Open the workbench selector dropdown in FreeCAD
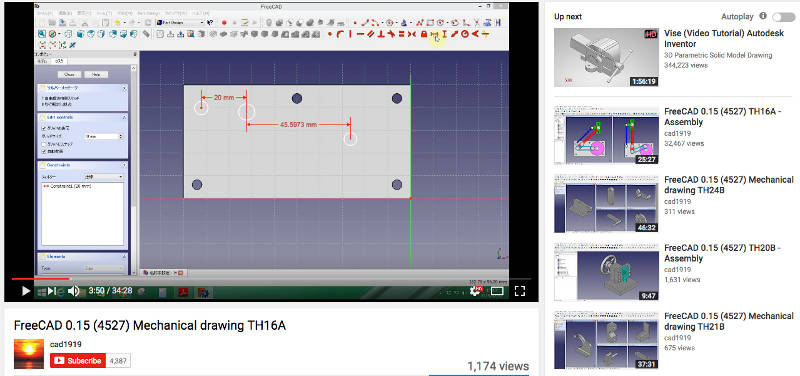 click(x=180, y=22)
